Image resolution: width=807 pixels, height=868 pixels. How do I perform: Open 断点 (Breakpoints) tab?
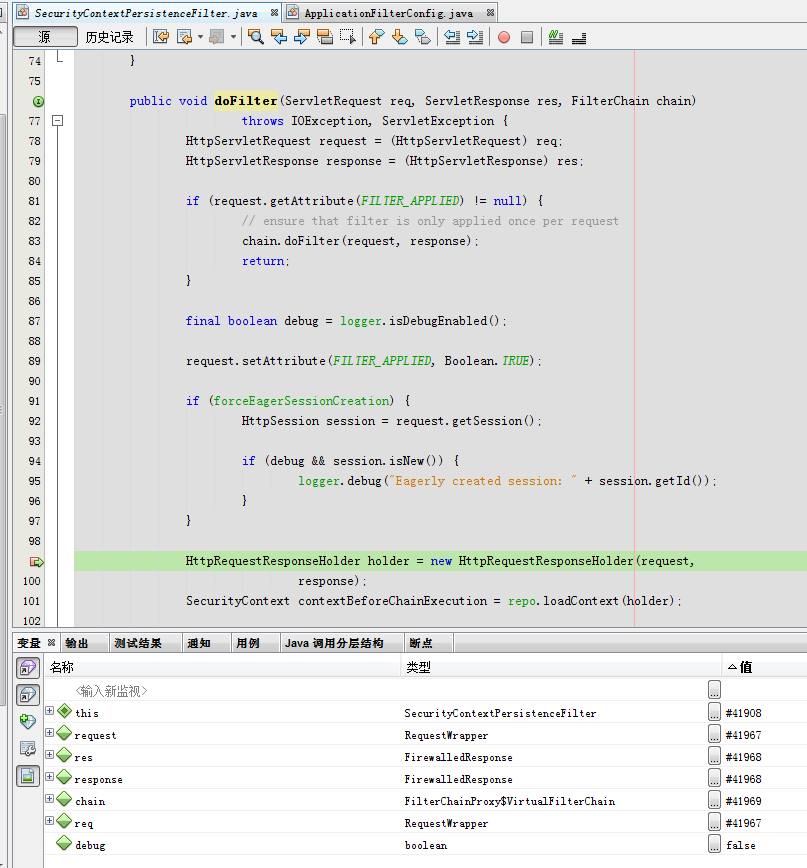tap(421, 643)
